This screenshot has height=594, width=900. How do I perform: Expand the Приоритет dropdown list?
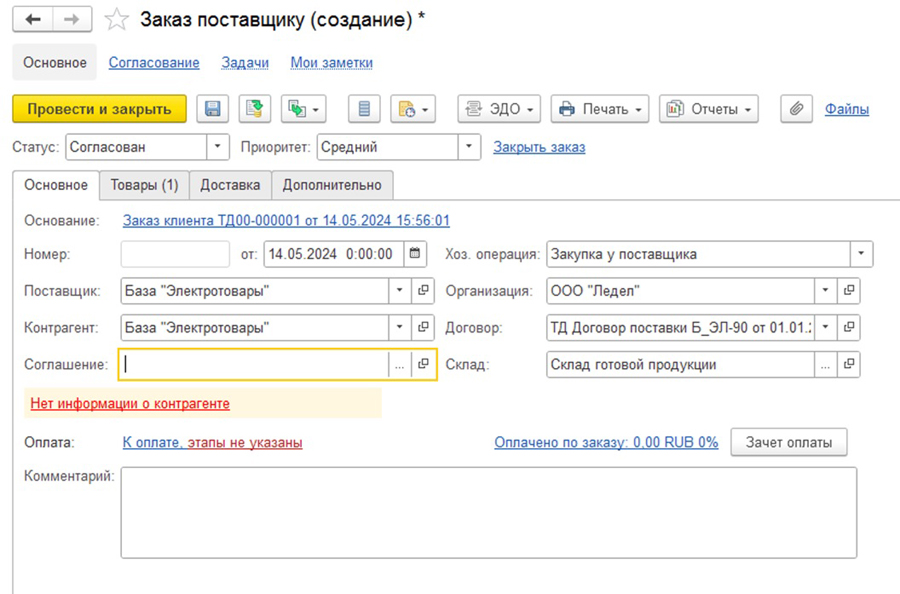[x=470, y=147]
